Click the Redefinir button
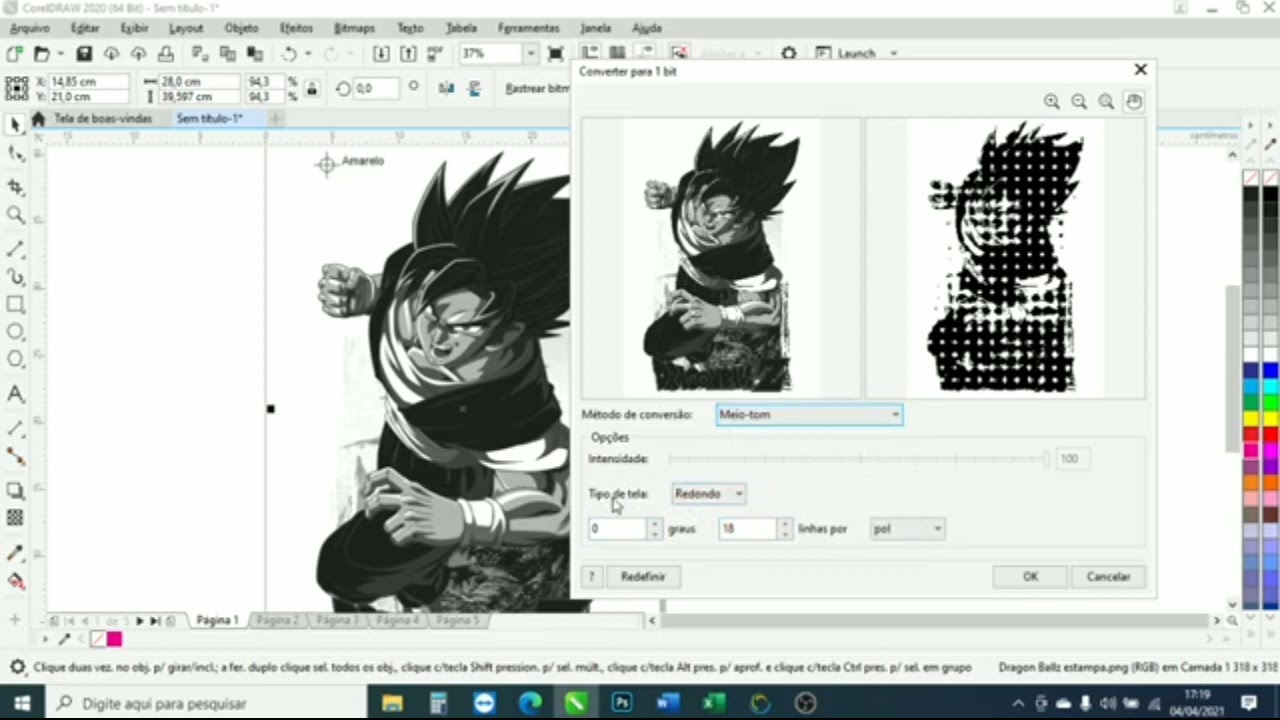The width and height of the screenshot is (1280, 720). pyautogui.click(x=642, y=576)
